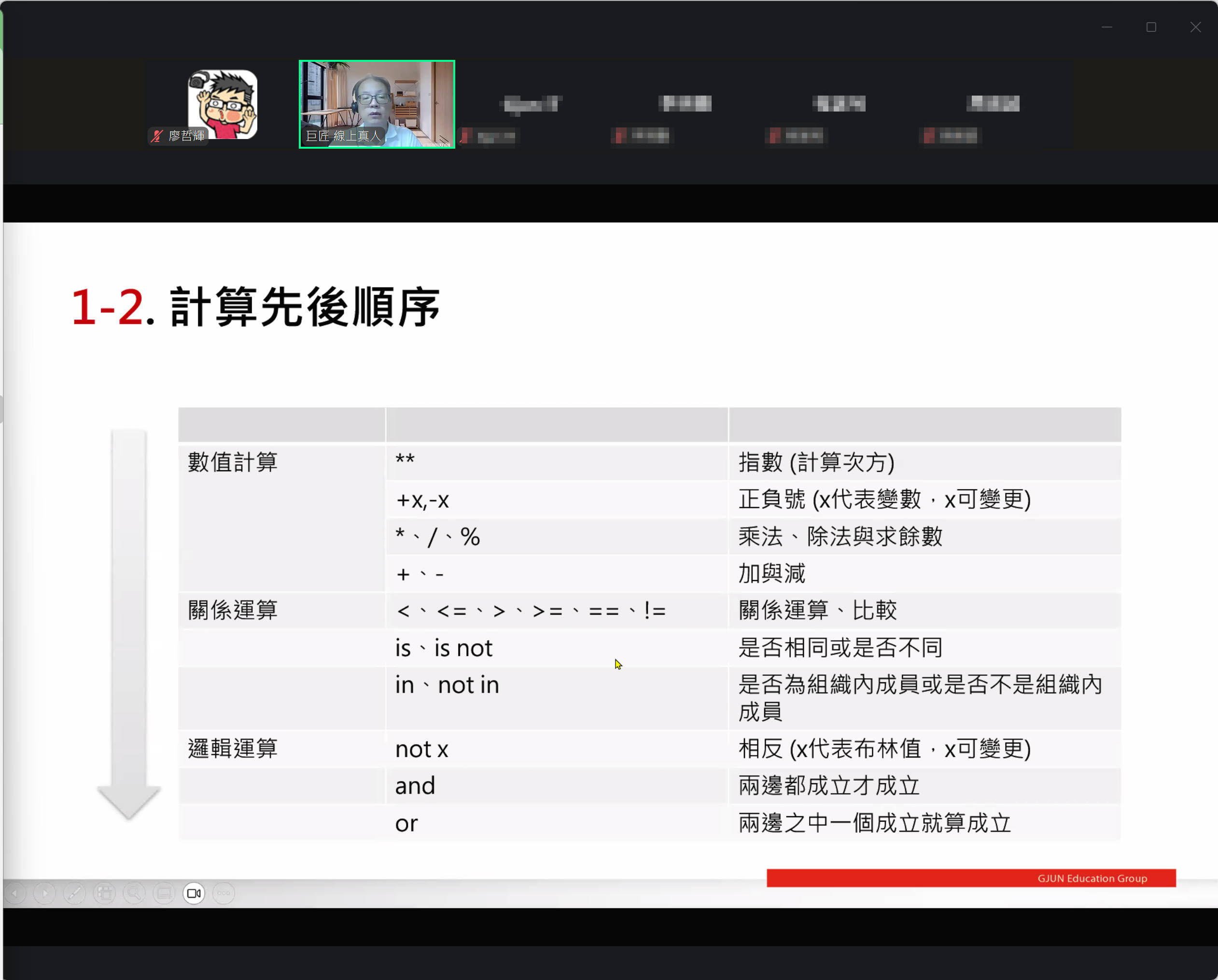Image resolution: width=1218 pixels, height=980 pixels.
Task: Click the muted microphone icon beside 廖哲輝
Action: coord(156,136)
